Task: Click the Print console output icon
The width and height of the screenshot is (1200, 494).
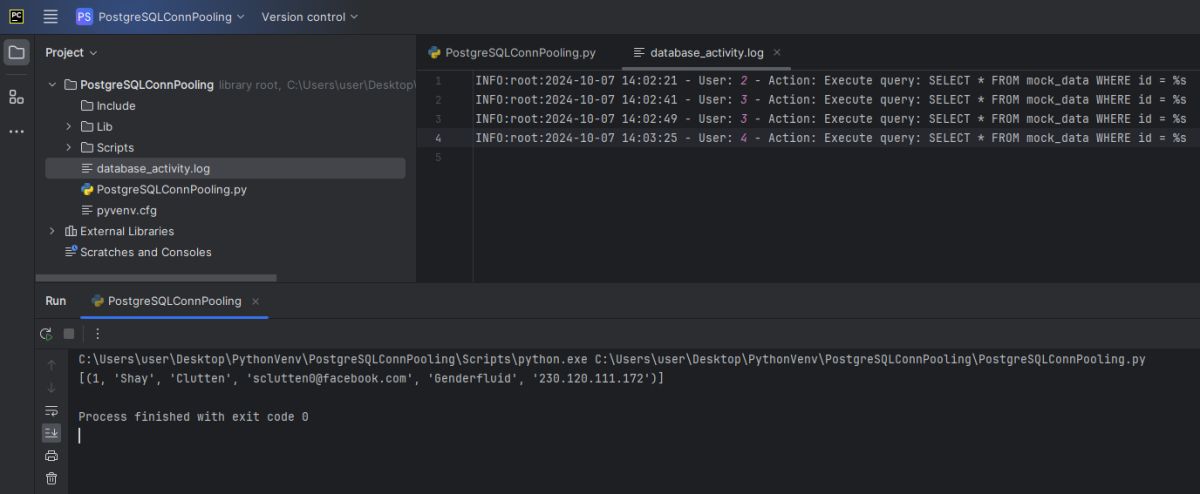Action: 51,456
